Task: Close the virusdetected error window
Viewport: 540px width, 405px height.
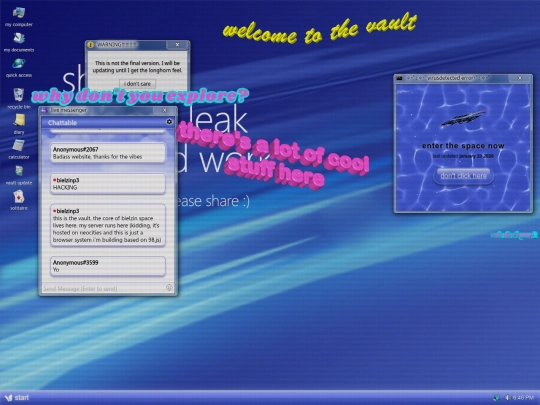Action: [520, 78]
